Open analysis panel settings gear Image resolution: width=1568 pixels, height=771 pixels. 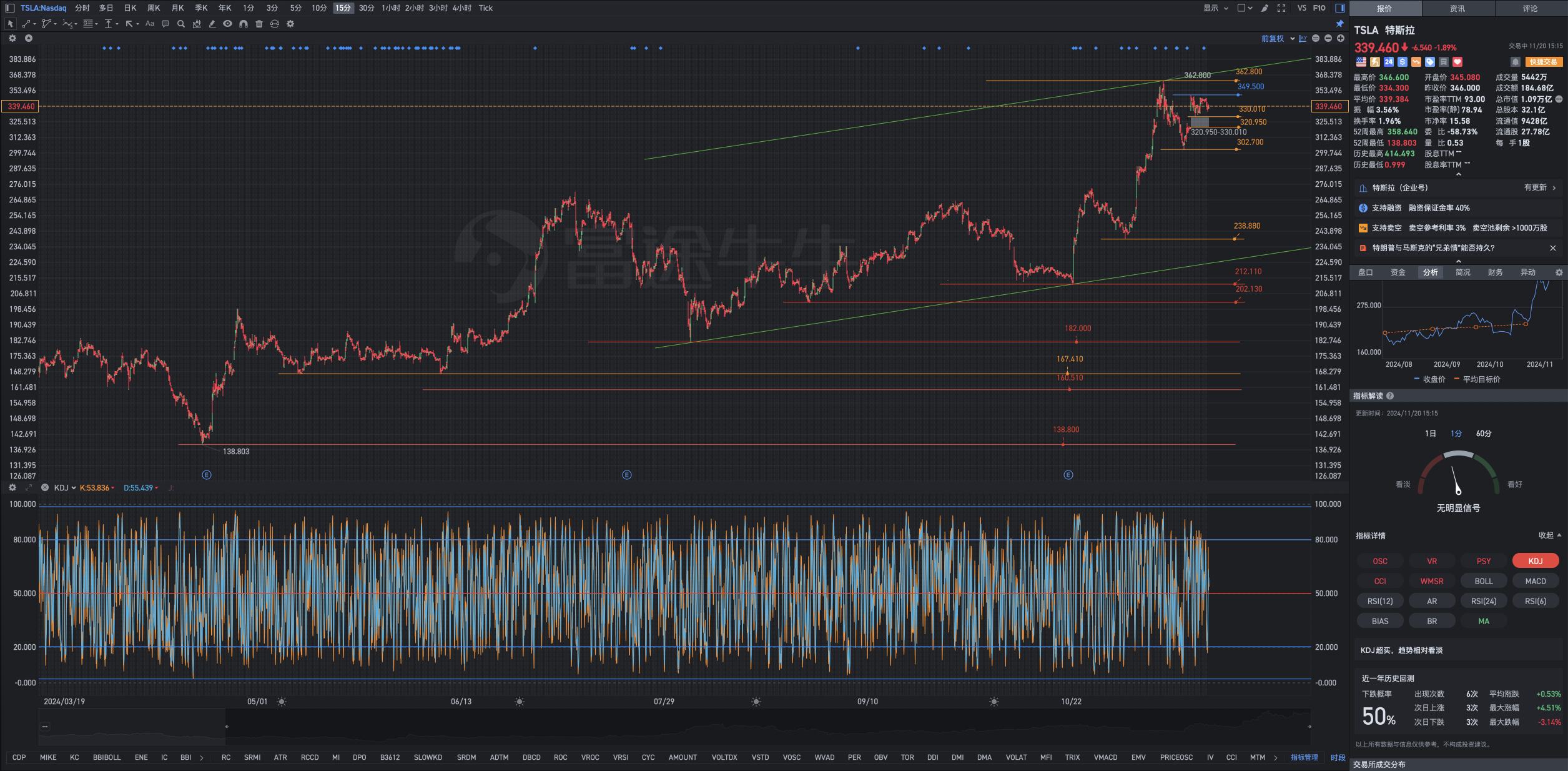pyautogui.click(x=1559, y=272)
